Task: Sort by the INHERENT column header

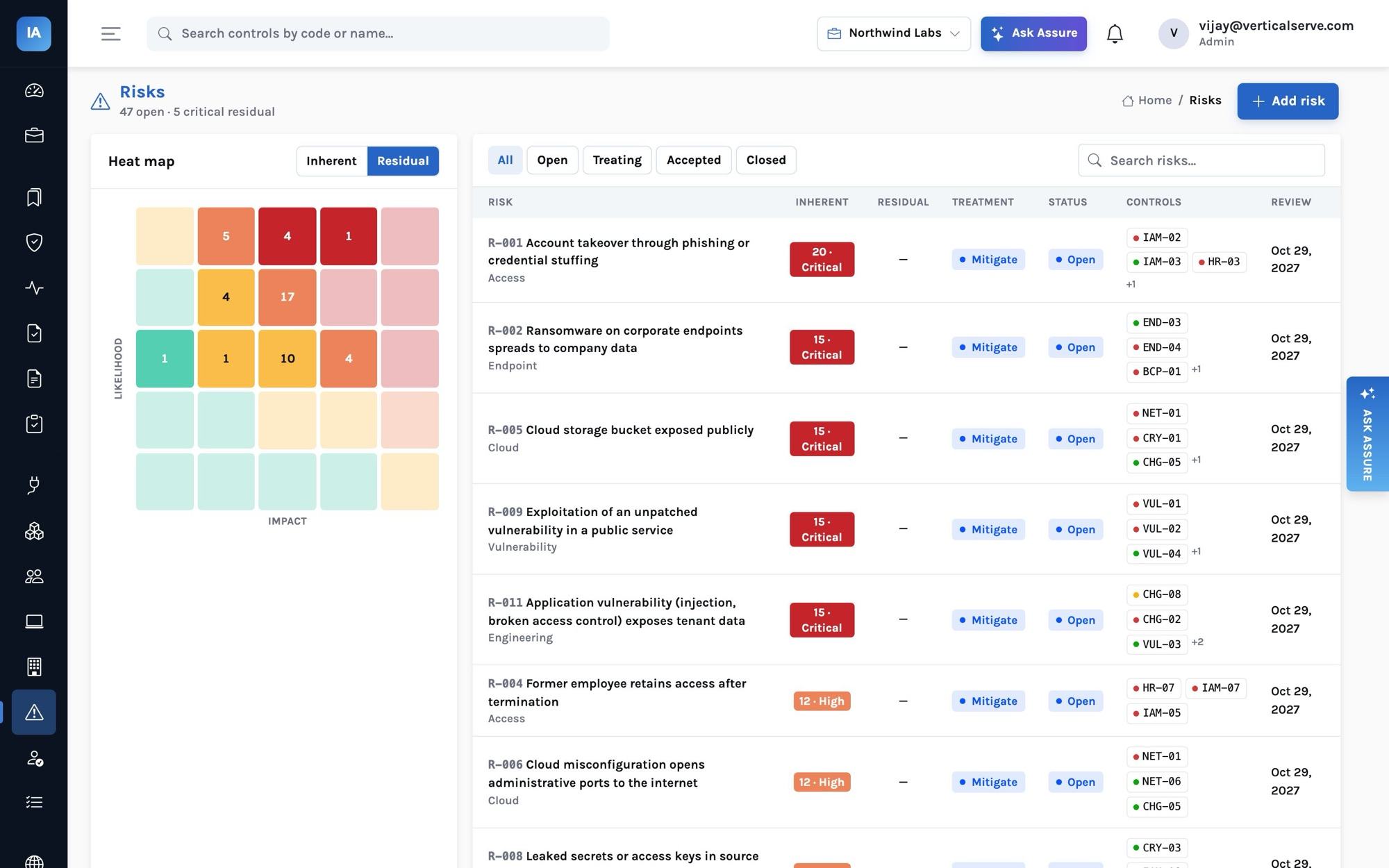Action: point(822,202)
